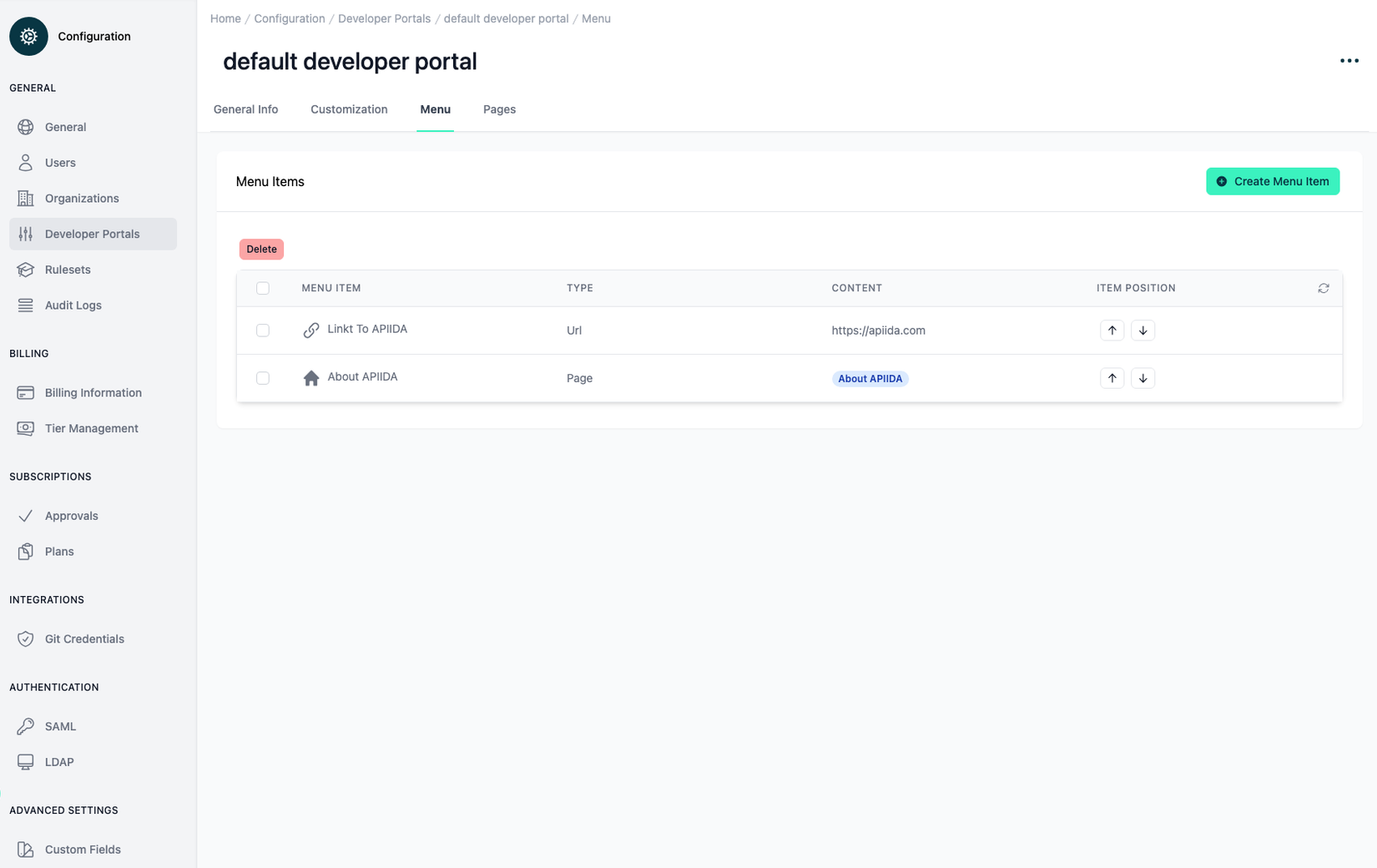Screen dimensions: 1377x868
Task: Click the Git Credentials shield icon
Action: click(26, 638)
